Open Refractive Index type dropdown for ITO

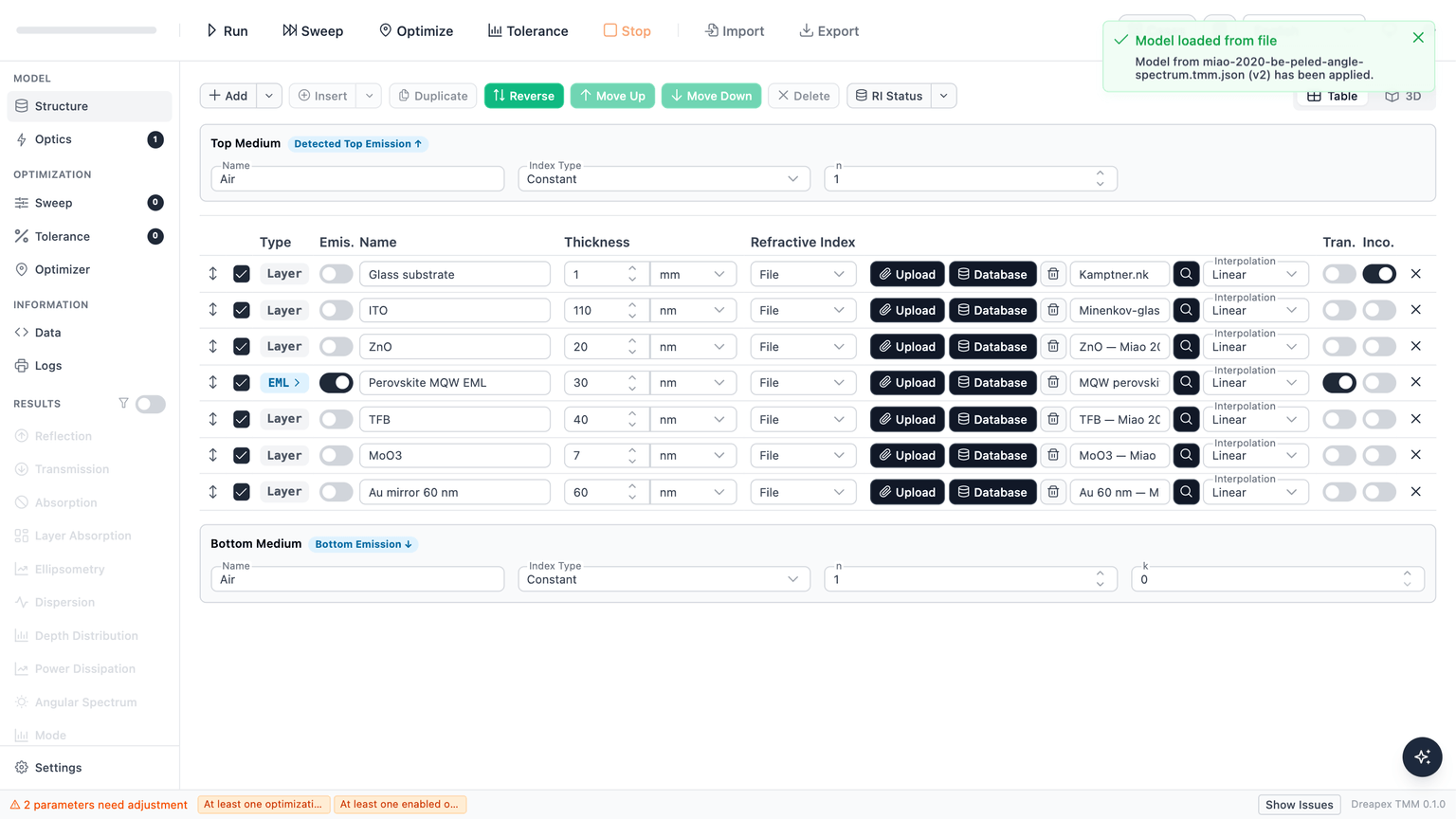(803, 310)
